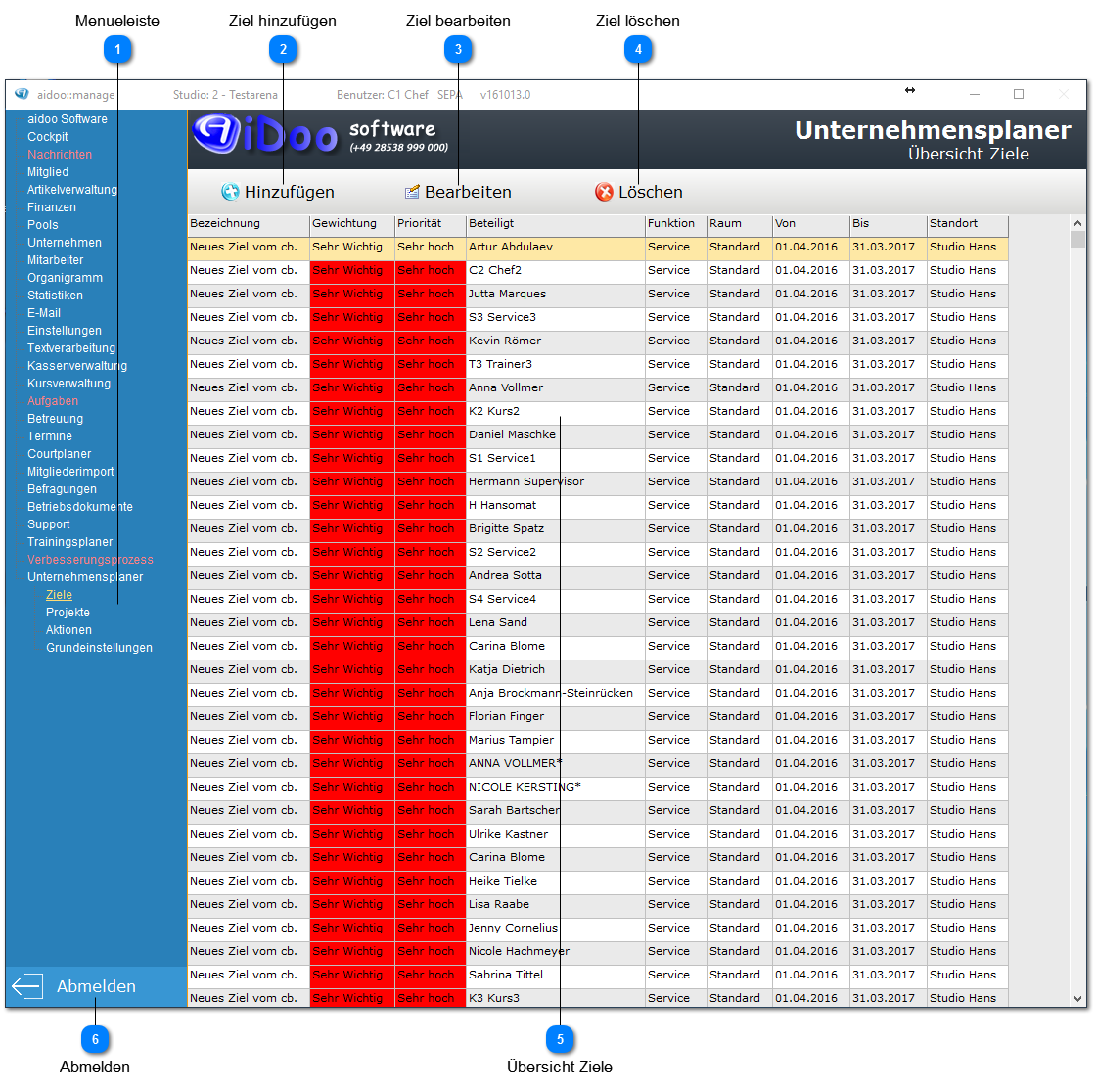Click the aidoo::manage title bar icon

pos(22,94)
